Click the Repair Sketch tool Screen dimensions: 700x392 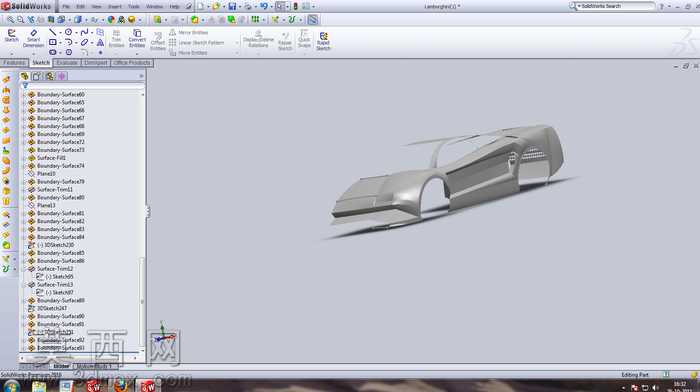[x=285, y=41]
